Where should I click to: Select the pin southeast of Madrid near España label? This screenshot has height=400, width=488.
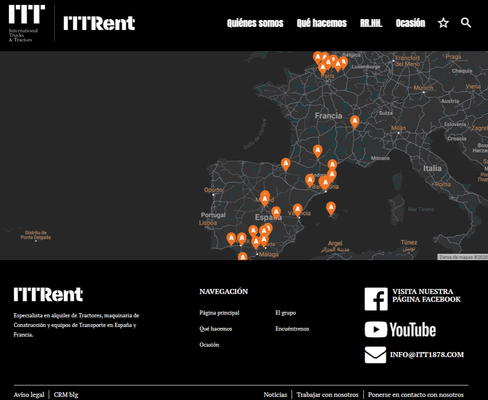click(x=276, y=213)
